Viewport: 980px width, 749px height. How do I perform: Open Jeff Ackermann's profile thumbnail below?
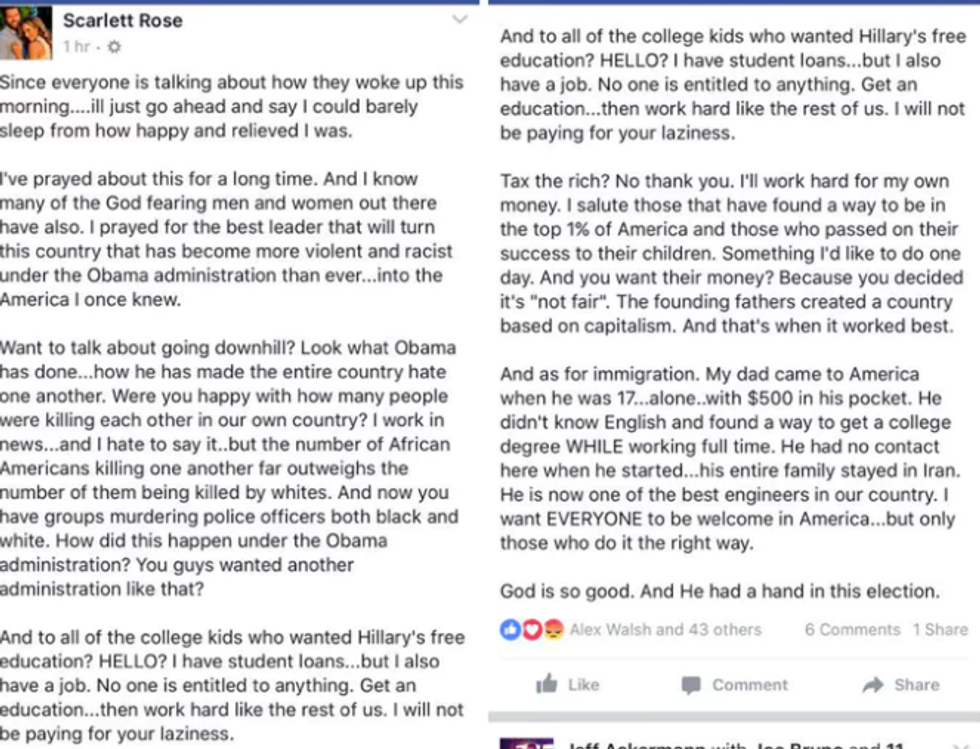point(526,743)
